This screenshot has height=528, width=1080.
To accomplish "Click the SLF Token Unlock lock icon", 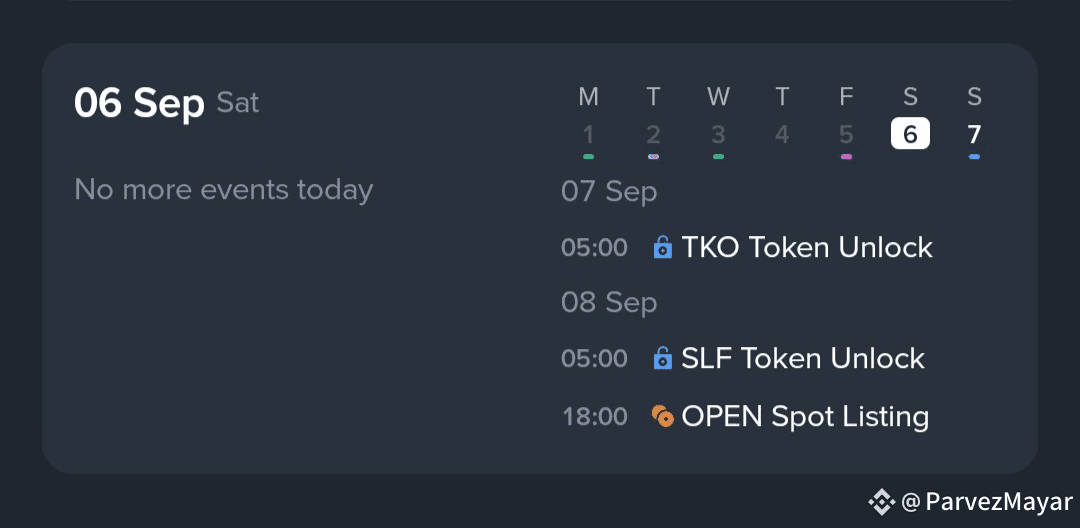I will (662, 358).
